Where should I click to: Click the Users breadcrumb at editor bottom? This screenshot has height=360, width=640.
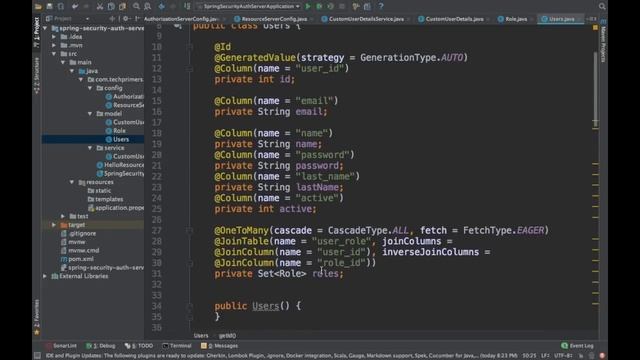pyautogui.click(x=201, y=336)
